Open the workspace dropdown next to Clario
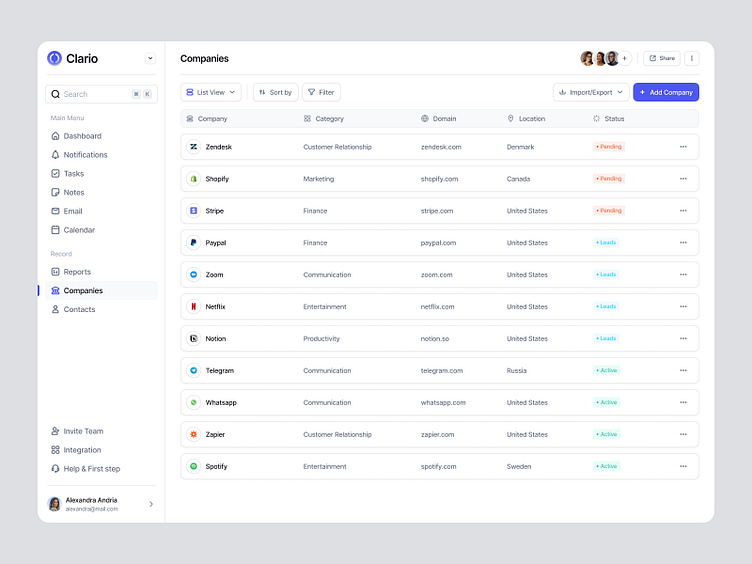The image size is (752, 564). coord(150,59)
